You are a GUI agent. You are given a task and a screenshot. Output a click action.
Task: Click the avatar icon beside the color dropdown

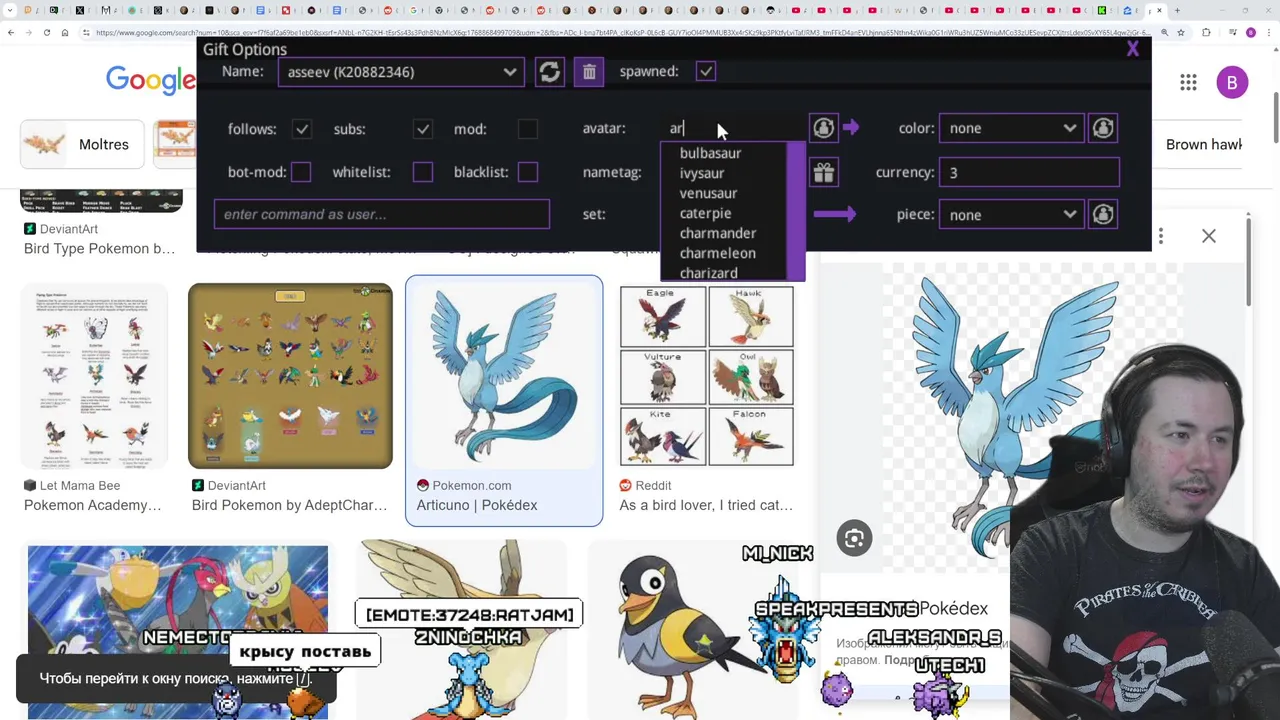point(1103,128)
